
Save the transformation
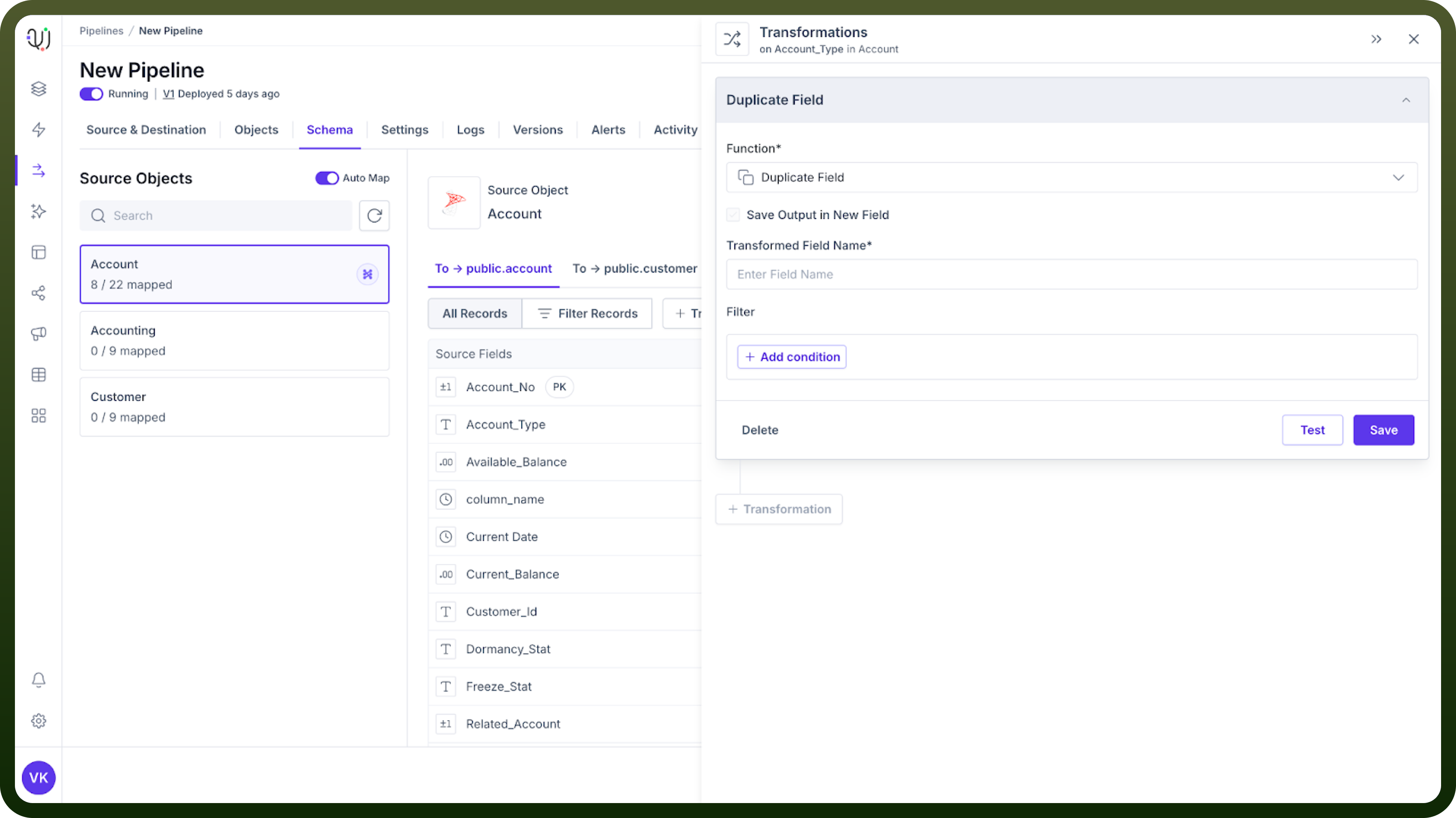1384,430
